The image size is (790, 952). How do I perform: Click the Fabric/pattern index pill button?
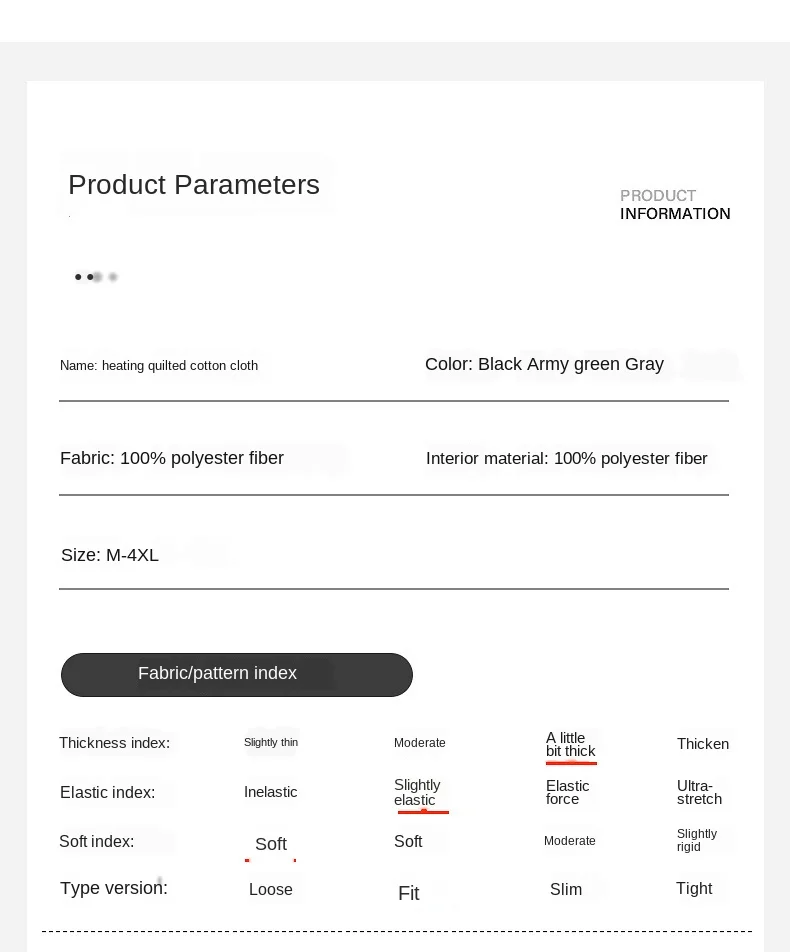click(237, 675)
